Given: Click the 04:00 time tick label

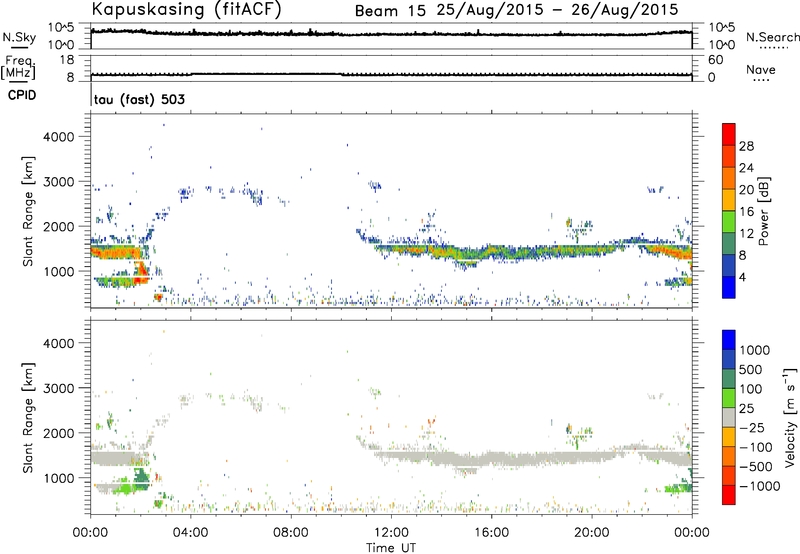Looking at the screenshot, I should pyautogui.click(x=191, y=533).
